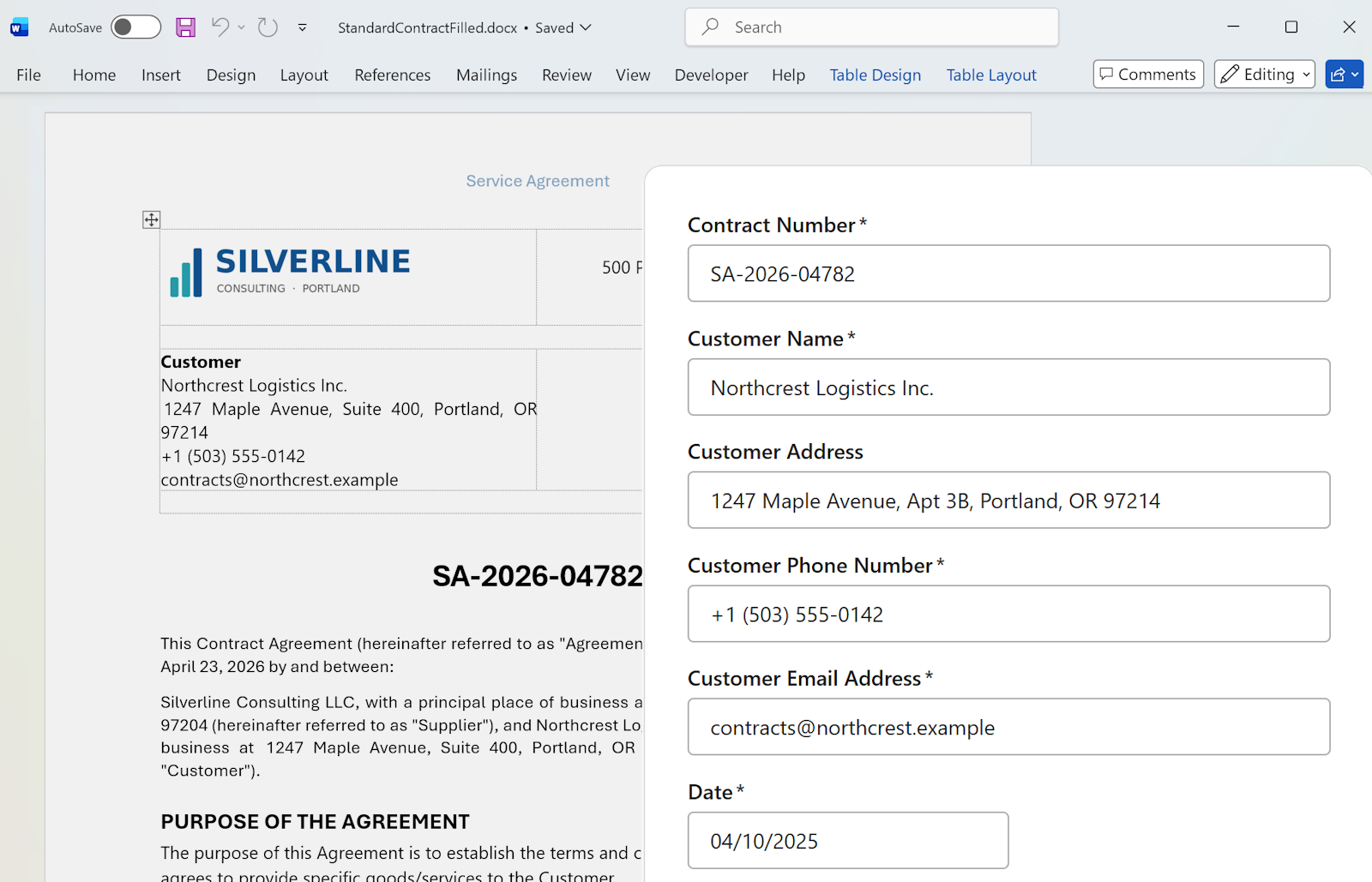The height and width of the screenshot is (882, 1372).
Task: Save the document with the floppy disk icon
Action: click(185, 27)
